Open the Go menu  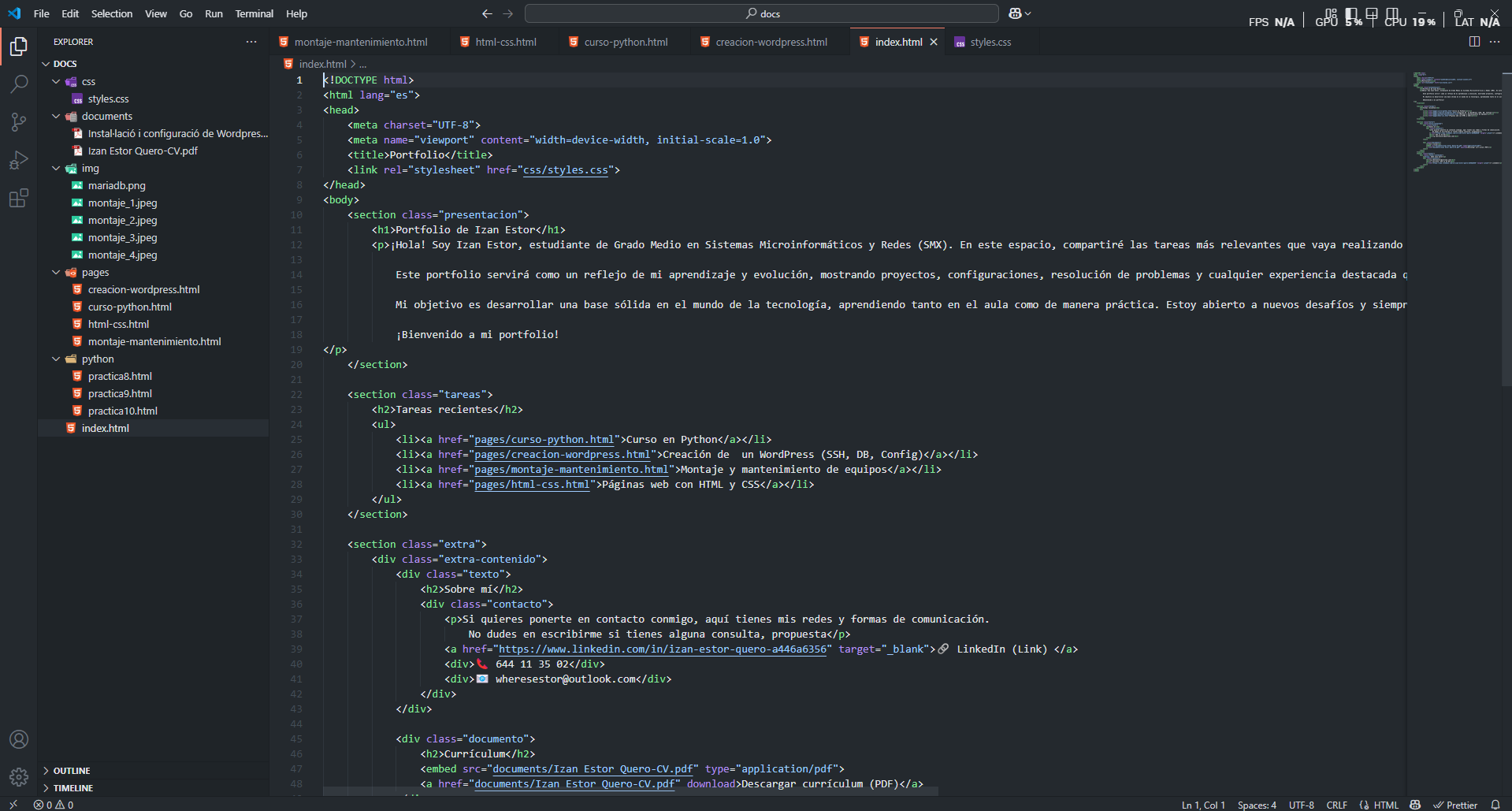186,13
